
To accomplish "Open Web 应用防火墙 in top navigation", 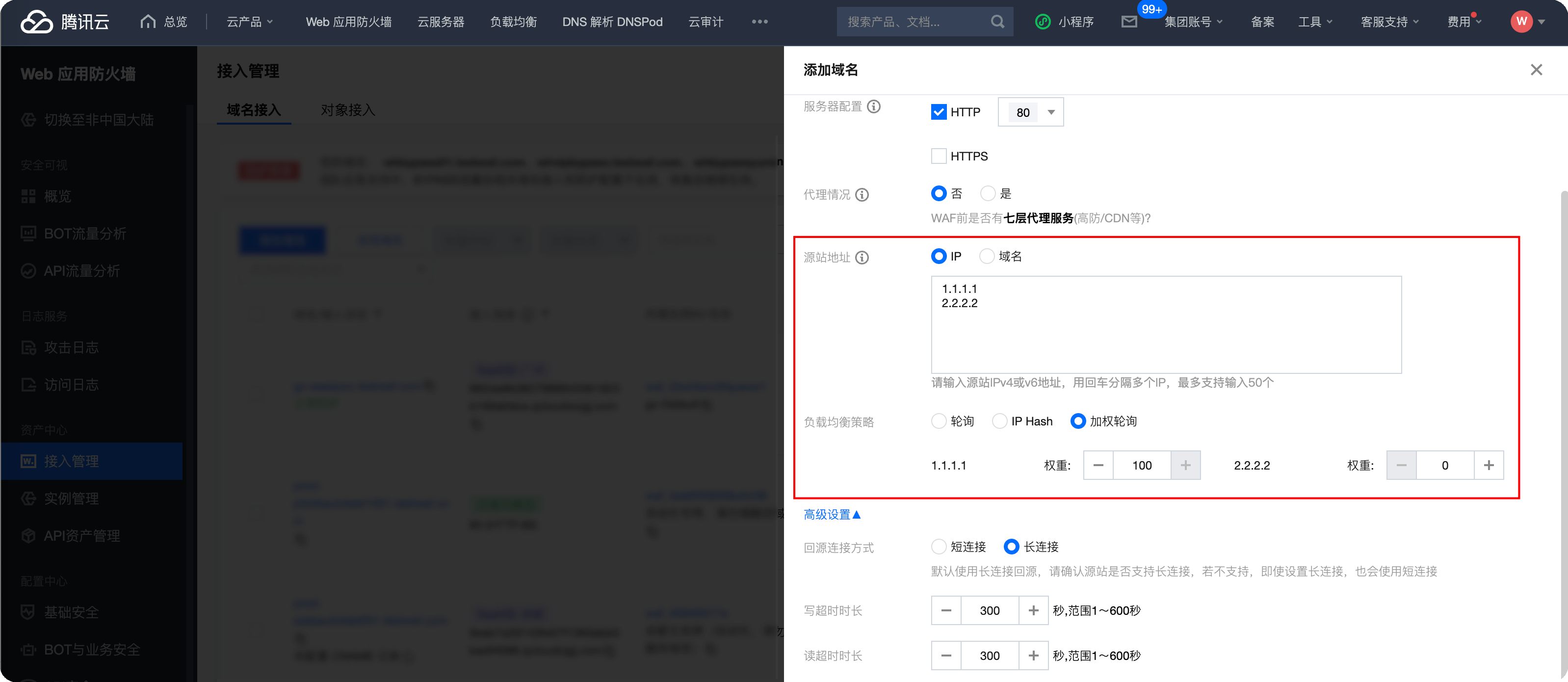I will coord(348,22).
